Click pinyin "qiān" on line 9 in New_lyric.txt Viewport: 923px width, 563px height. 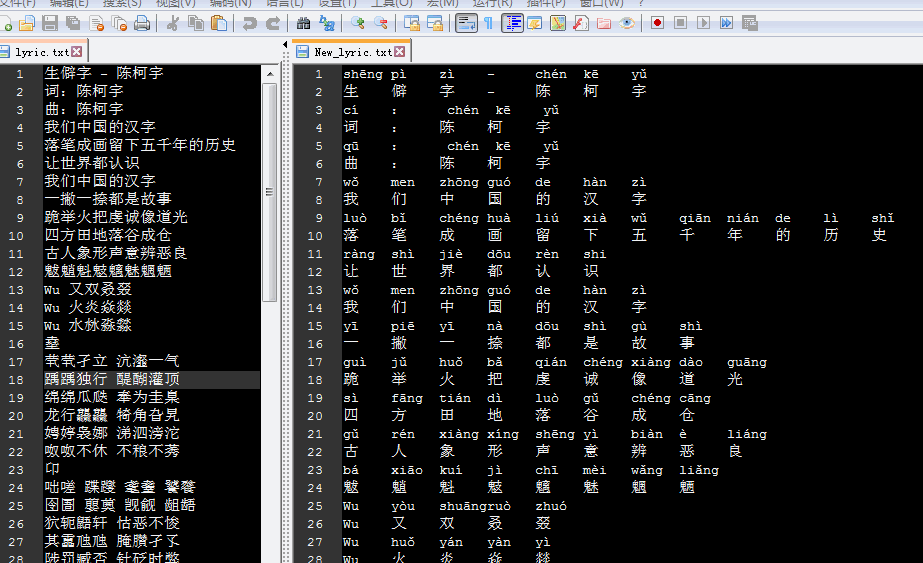click(x=695, y=218)
